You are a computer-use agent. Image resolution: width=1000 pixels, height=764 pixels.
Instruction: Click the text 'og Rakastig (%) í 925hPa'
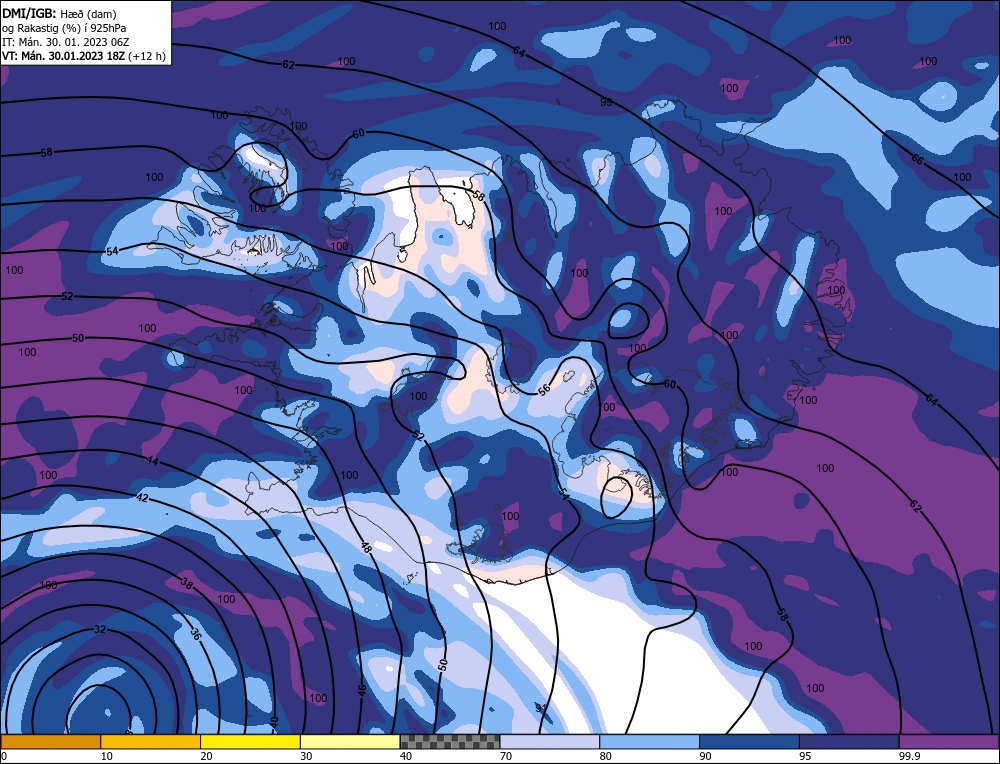64,27
